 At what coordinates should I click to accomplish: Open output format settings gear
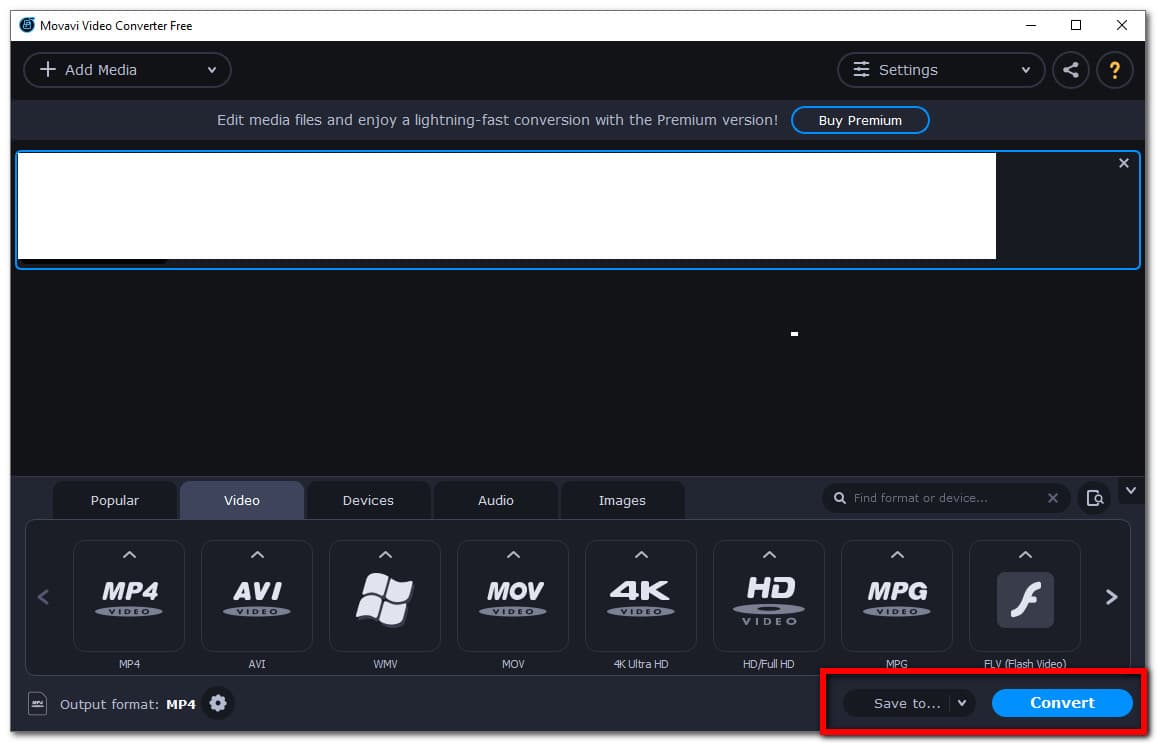[x=218, y=703]
